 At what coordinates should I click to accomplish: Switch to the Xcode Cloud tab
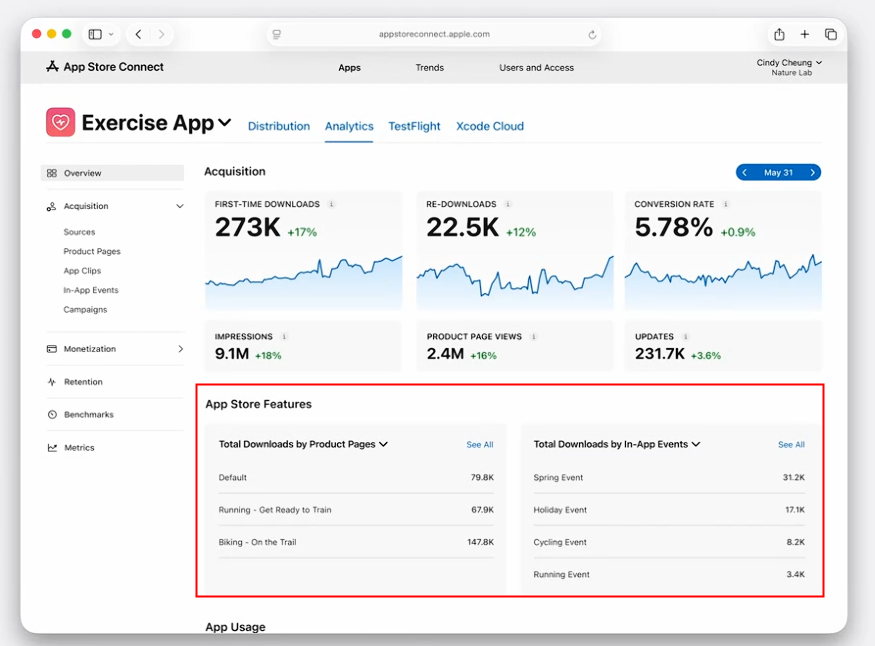point(490,126)
